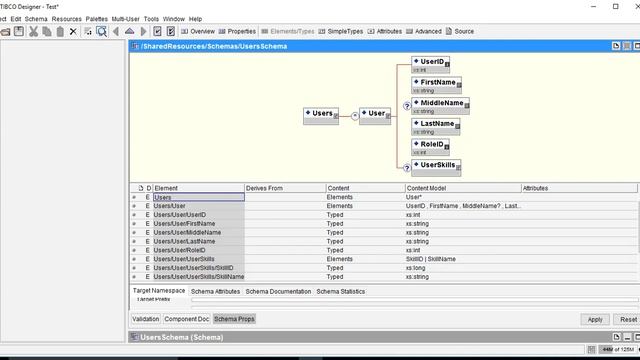Click middle panel icon in UsersSchema (Schema) bar
Screen dimensions: 640x360
[x=627, y=337]
